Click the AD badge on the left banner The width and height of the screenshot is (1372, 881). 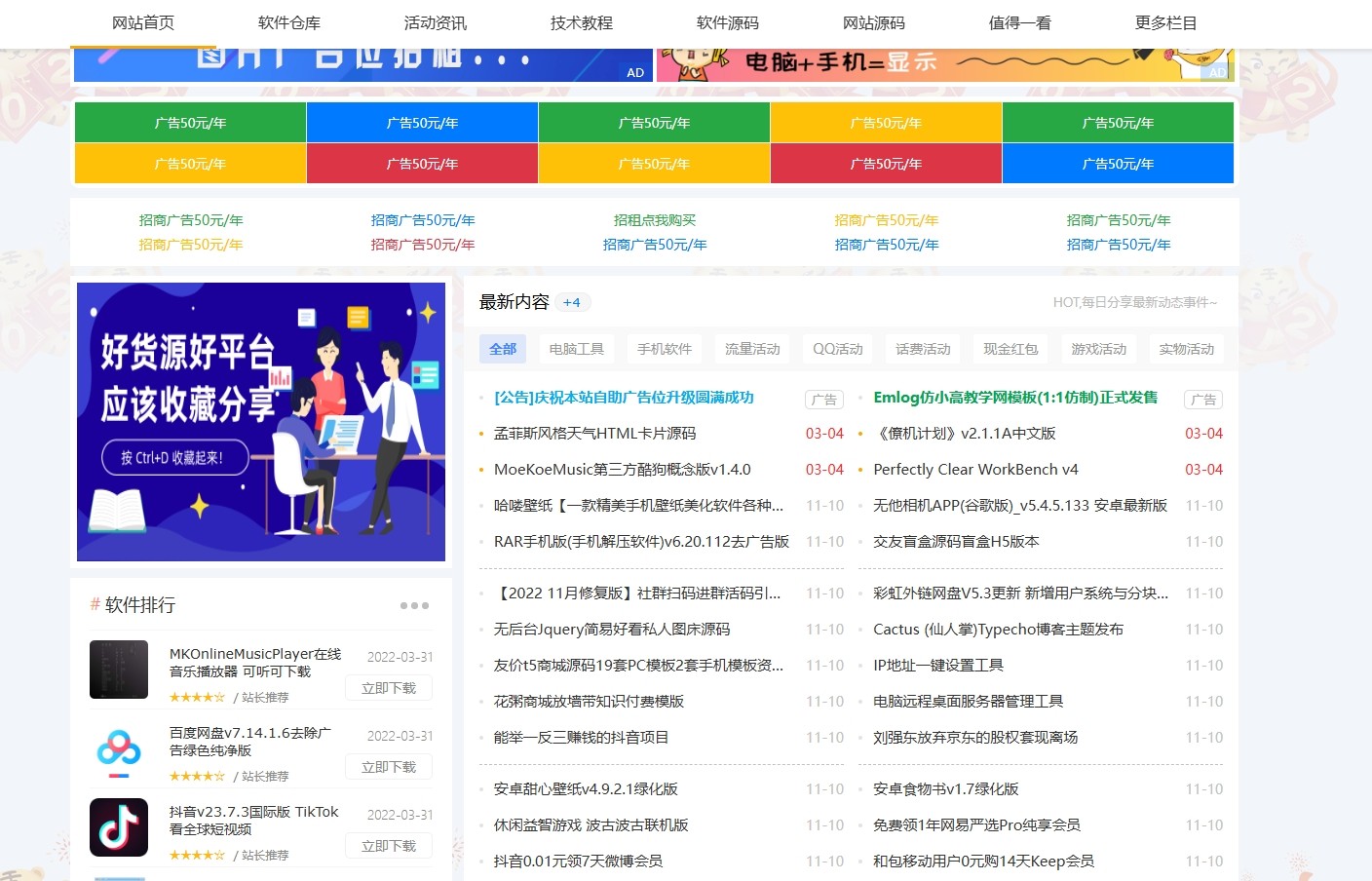[x=635, y=72]
